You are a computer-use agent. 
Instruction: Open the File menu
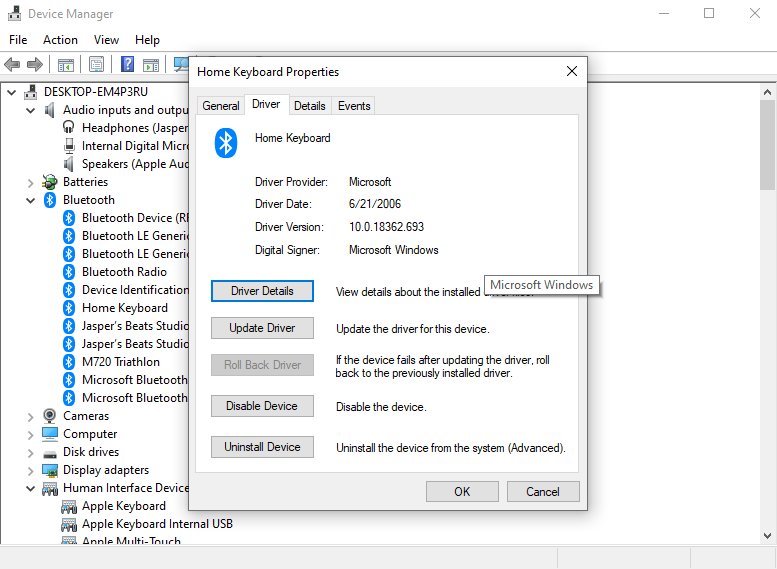click(18, 40)
